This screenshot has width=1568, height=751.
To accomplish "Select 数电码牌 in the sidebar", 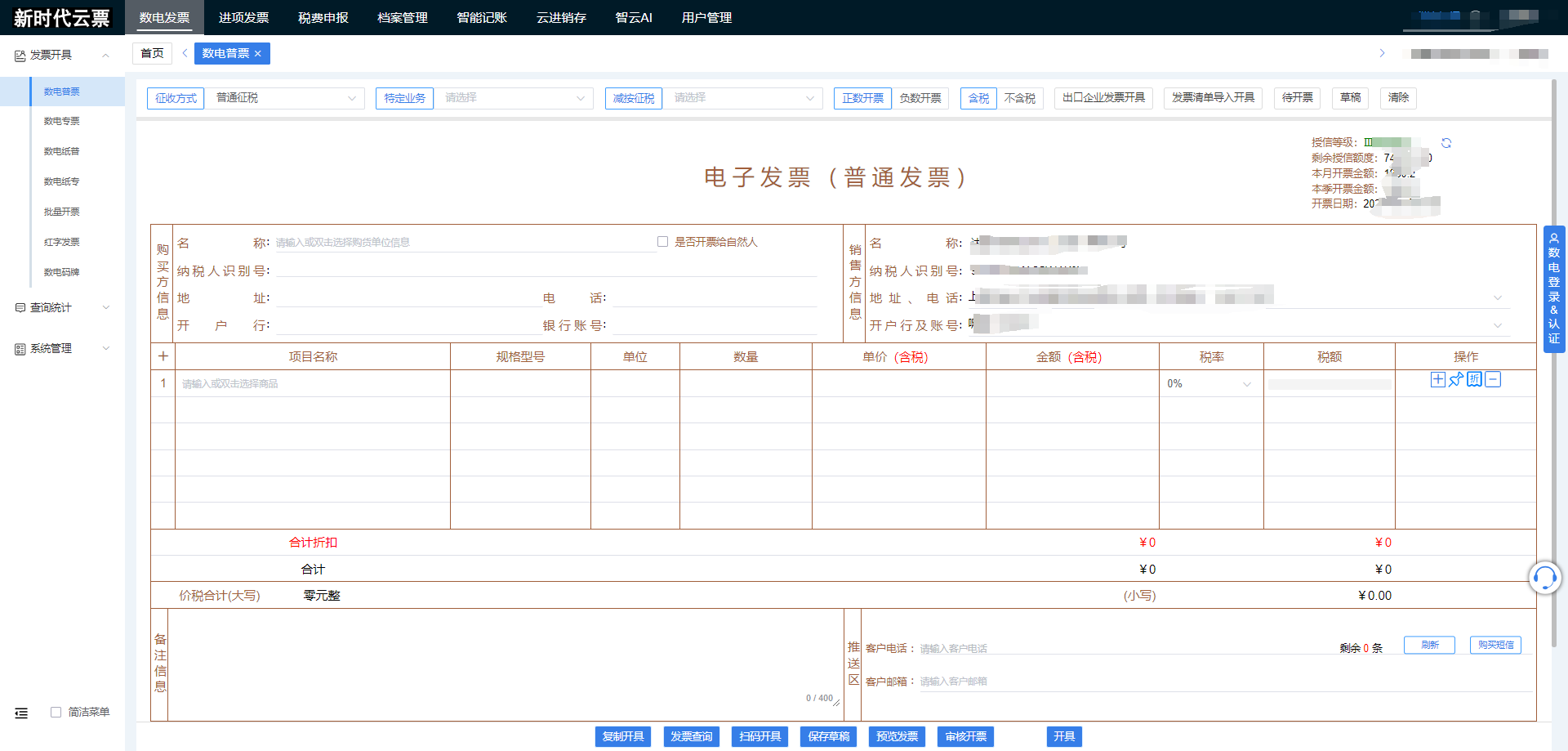I will tap(62, 272).
